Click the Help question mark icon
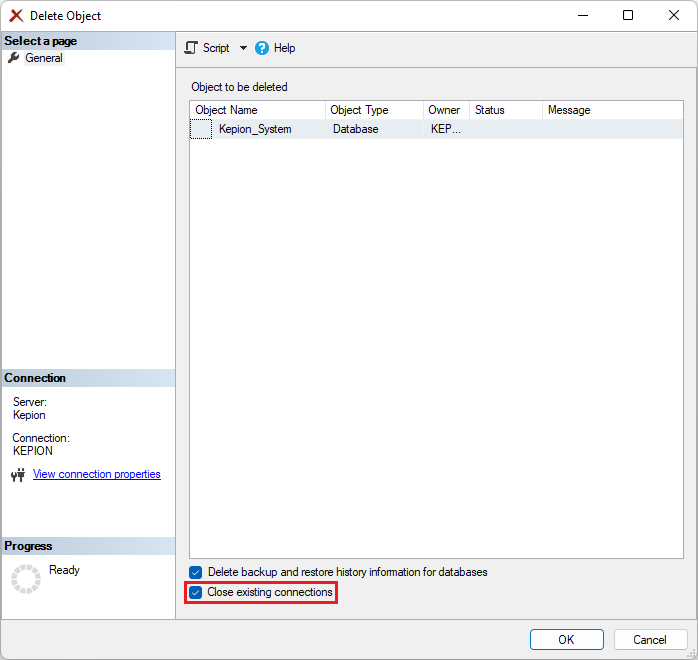This screenshot has width=698, height=660. point(262,48)
